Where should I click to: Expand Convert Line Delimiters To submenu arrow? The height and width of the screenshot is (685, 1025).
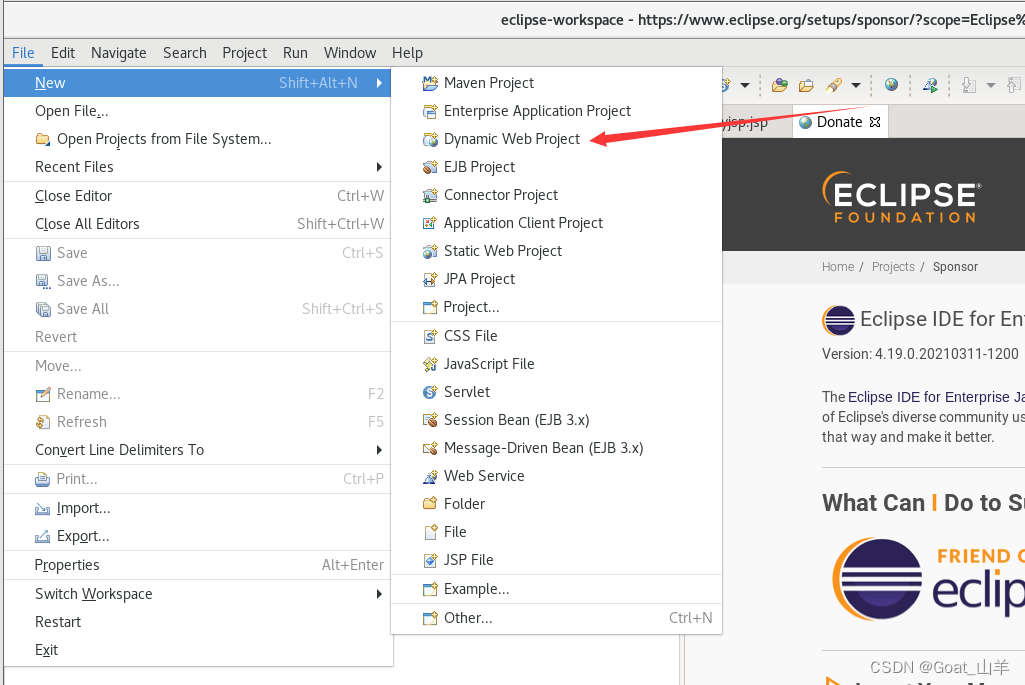tap(379, 450)
